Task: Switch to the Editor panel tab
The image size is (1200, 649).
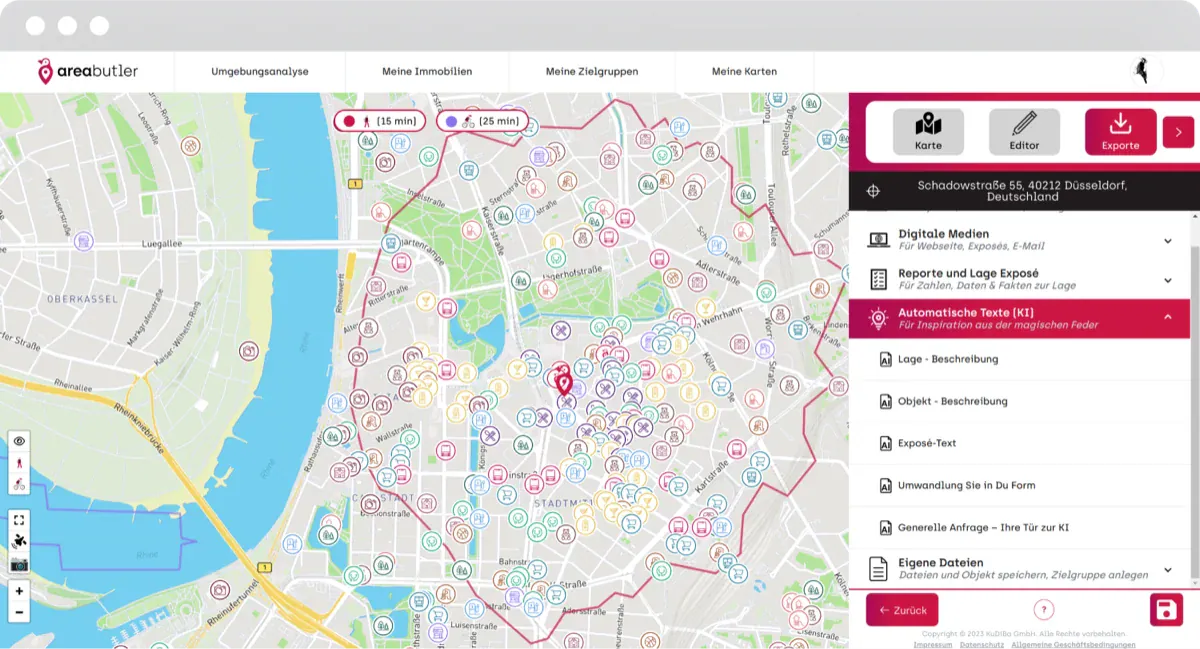Action: pyautogui.click(x=1024, y=132)
